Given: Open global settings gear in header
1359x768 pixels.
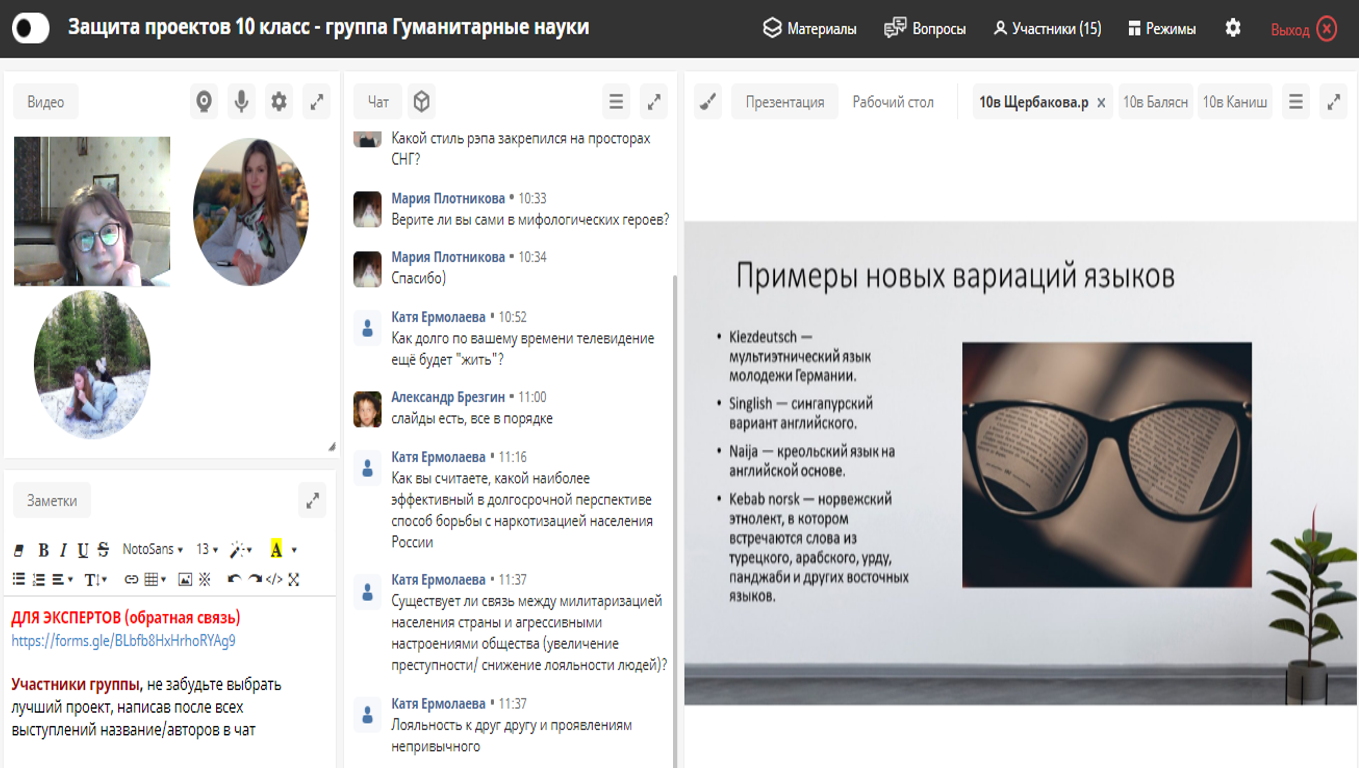Looking at the screenshot, I should (1233, 28).
